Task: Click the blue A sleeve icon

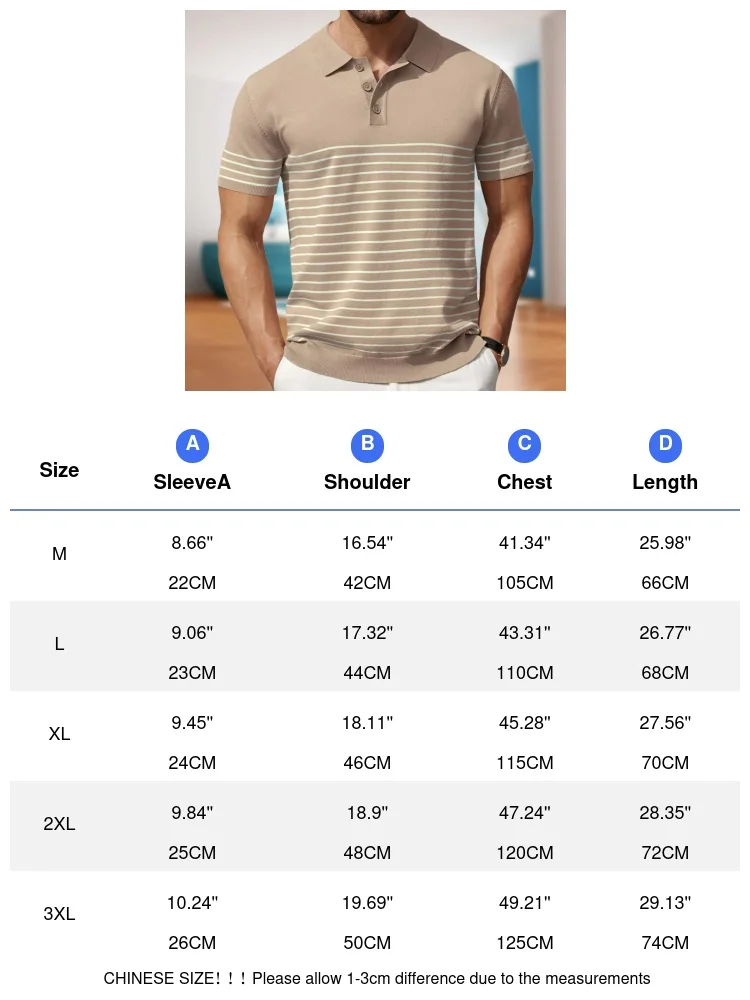Action: [x=192, y=445]
